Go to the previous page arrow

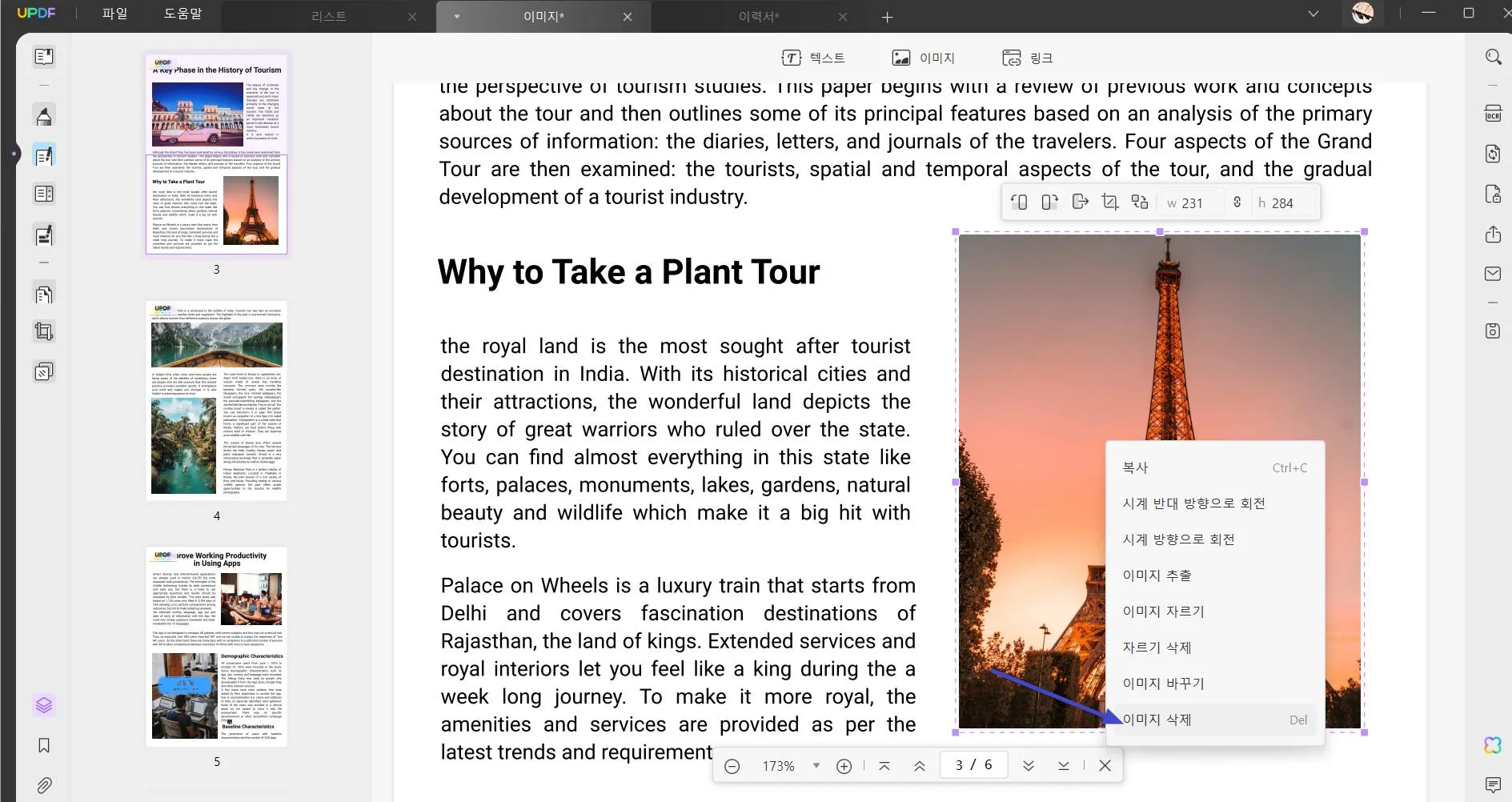click(x=920, y=766)
